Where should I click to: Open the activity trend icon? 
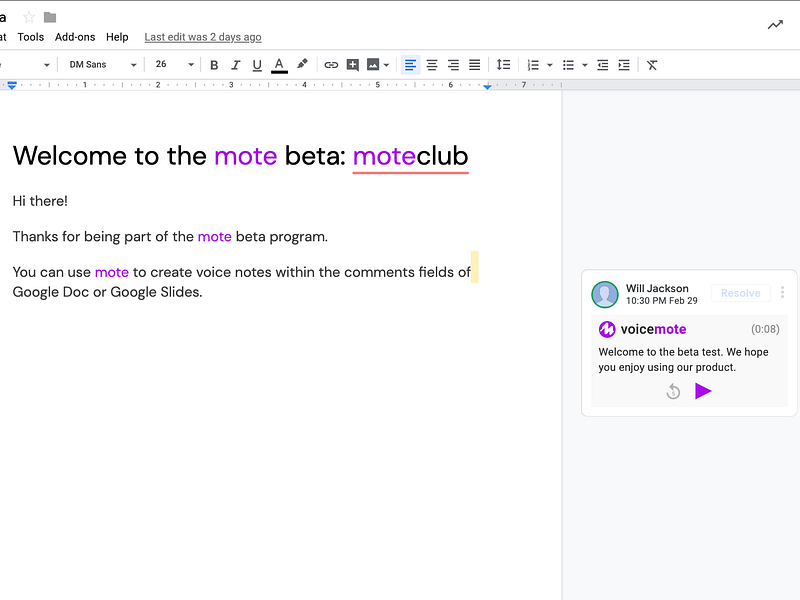coord(775,24)
